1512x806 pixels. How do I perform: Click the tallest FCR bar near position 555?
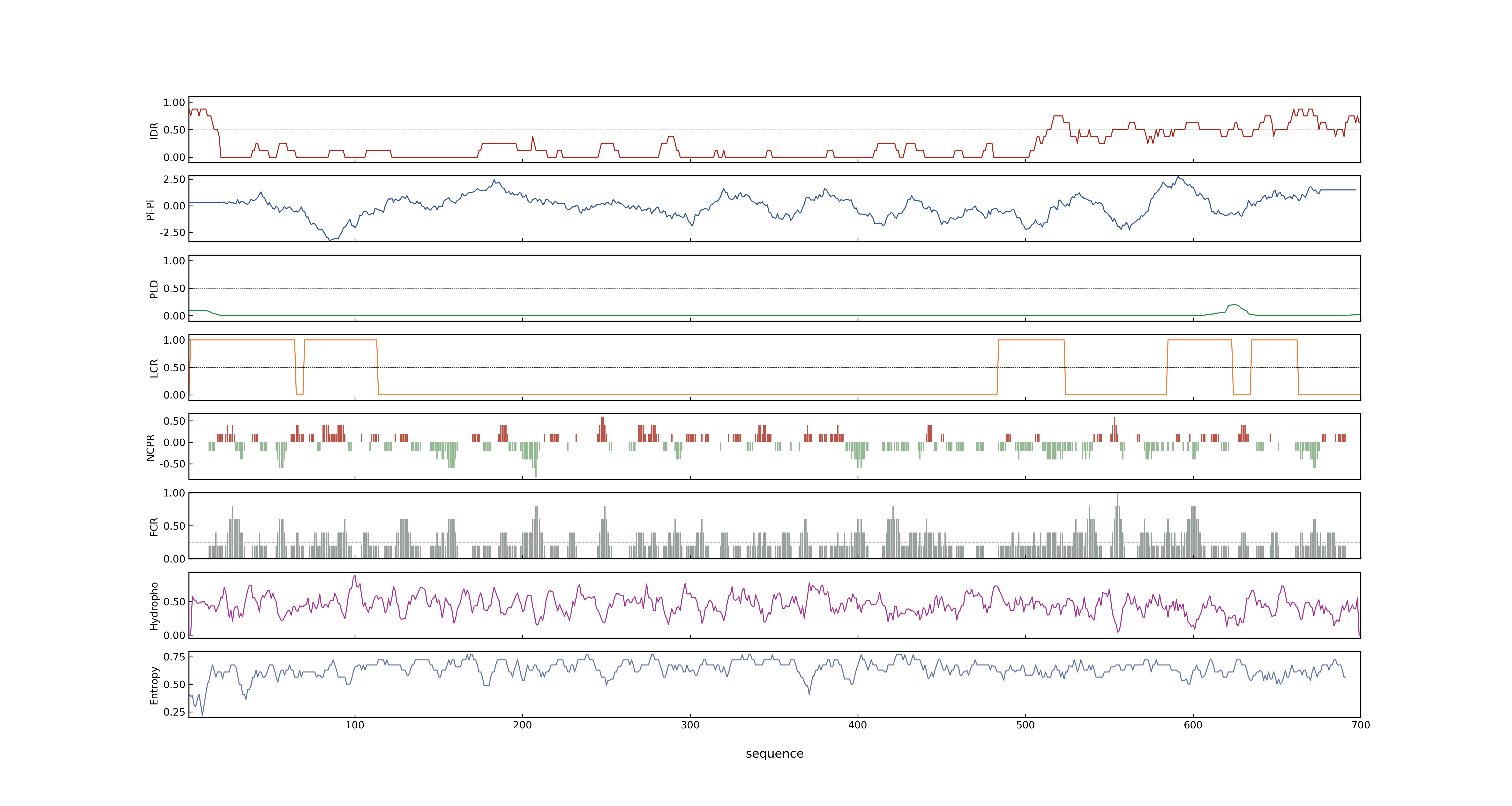(1118, 526)
